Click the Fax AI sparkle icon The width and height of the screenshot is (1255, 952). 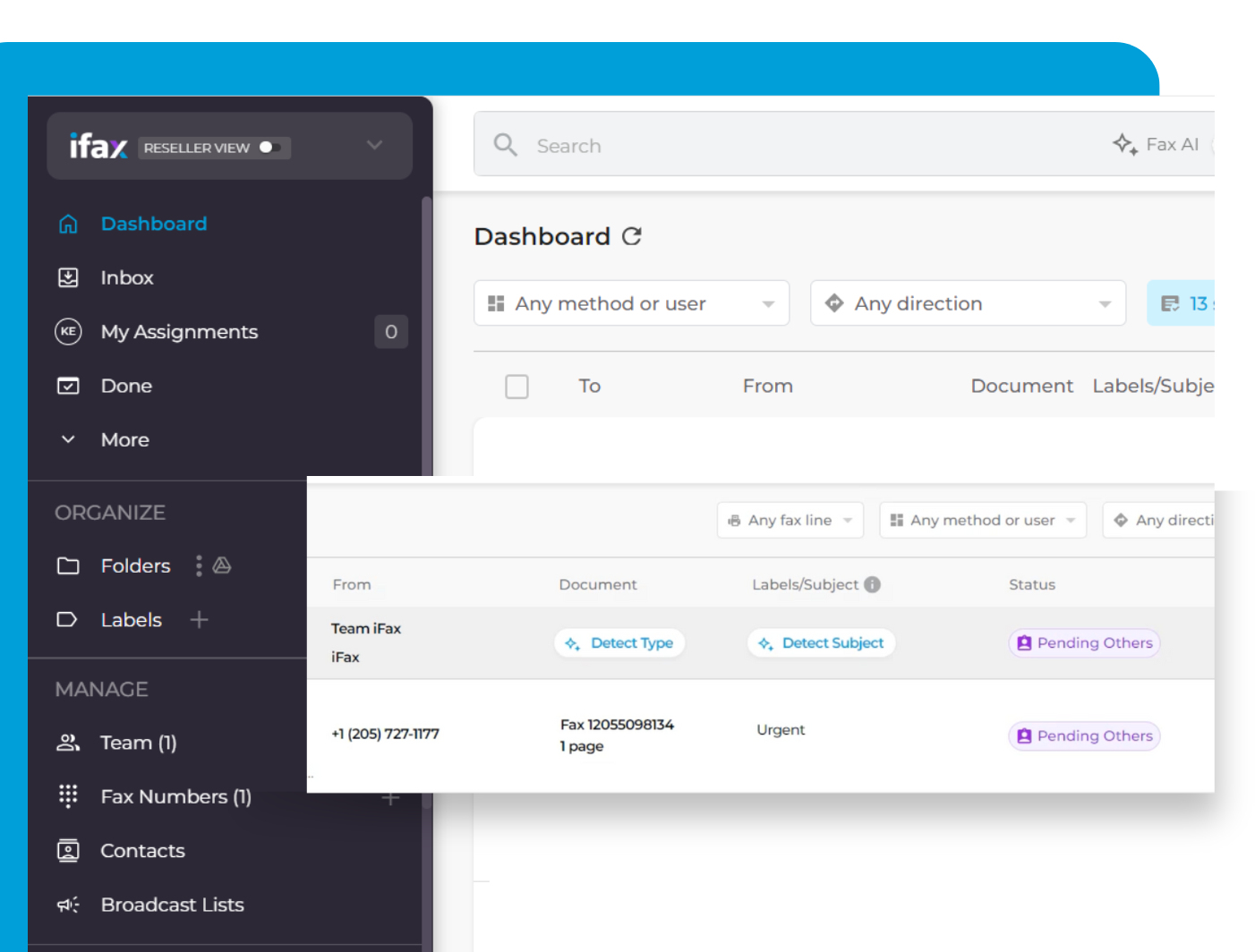coord(1124,144)
